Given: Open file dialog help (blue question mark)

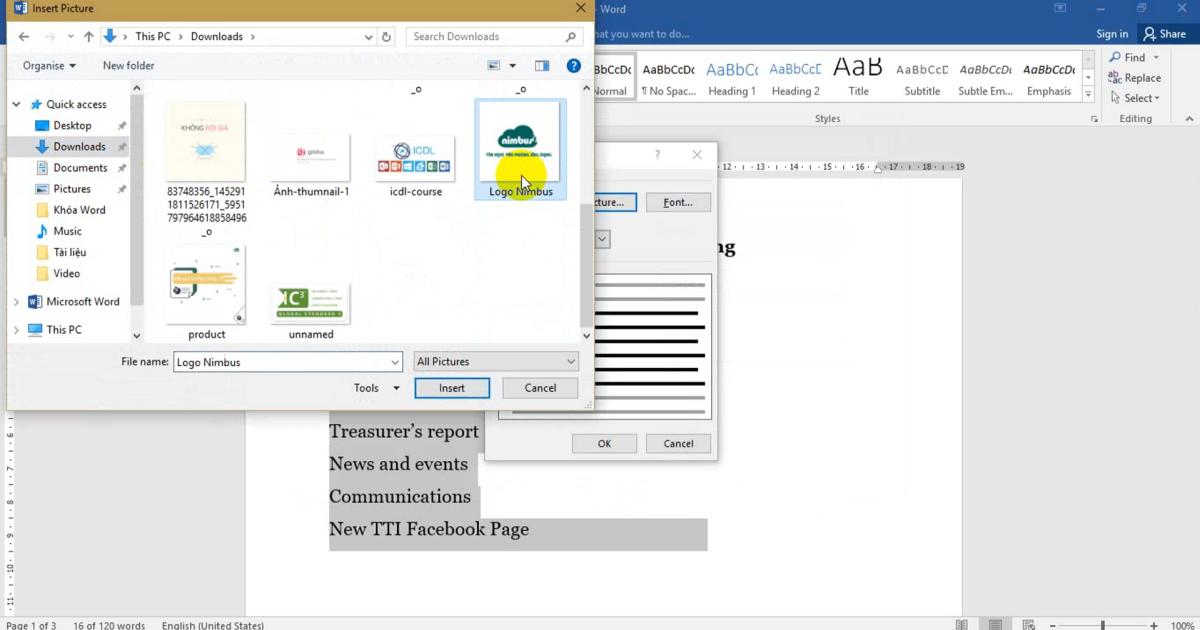Looking at the screenshot, I should 574,66.
